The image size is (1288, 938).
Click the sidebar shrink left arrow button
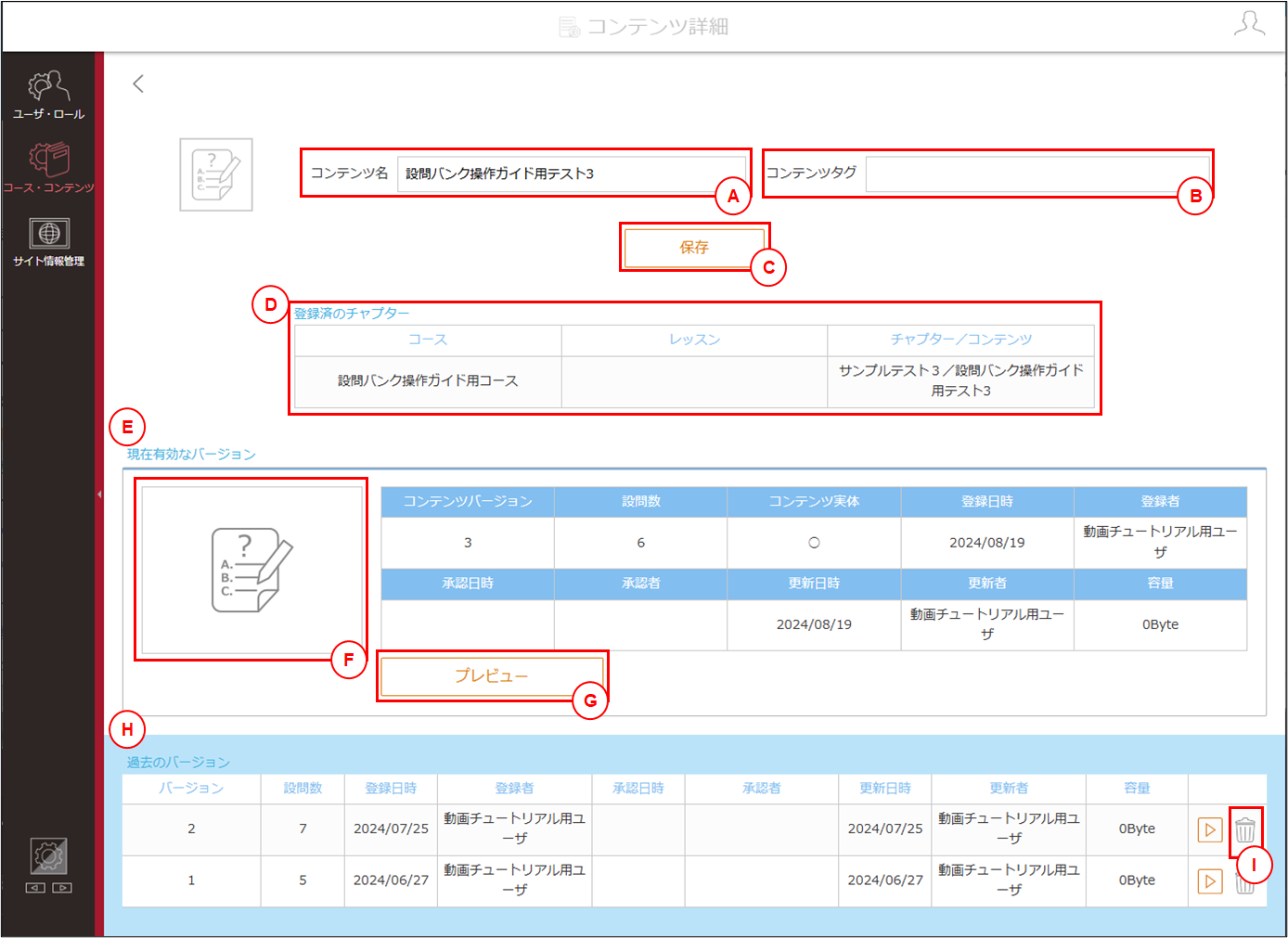coord(35,888)
